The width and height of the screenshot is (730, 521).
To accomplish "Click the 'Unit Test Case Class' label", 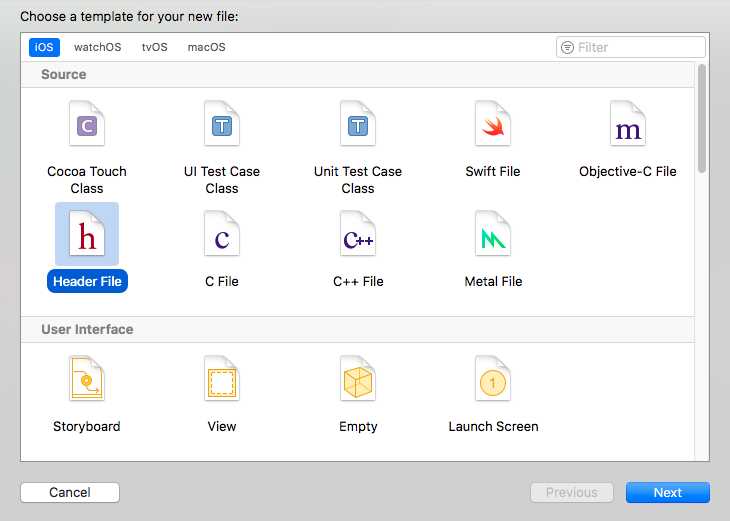I will tap(358, 180).
